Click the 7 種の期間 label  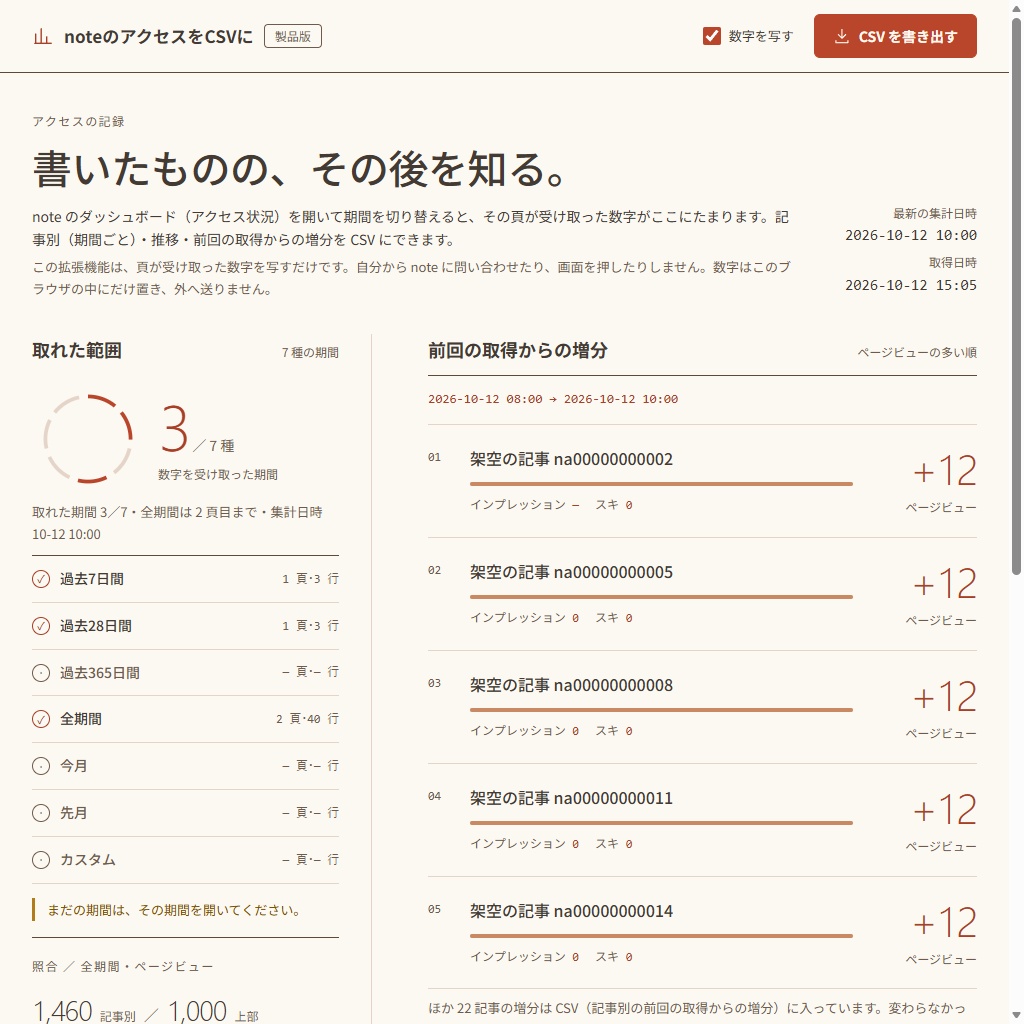click(310, 353)
